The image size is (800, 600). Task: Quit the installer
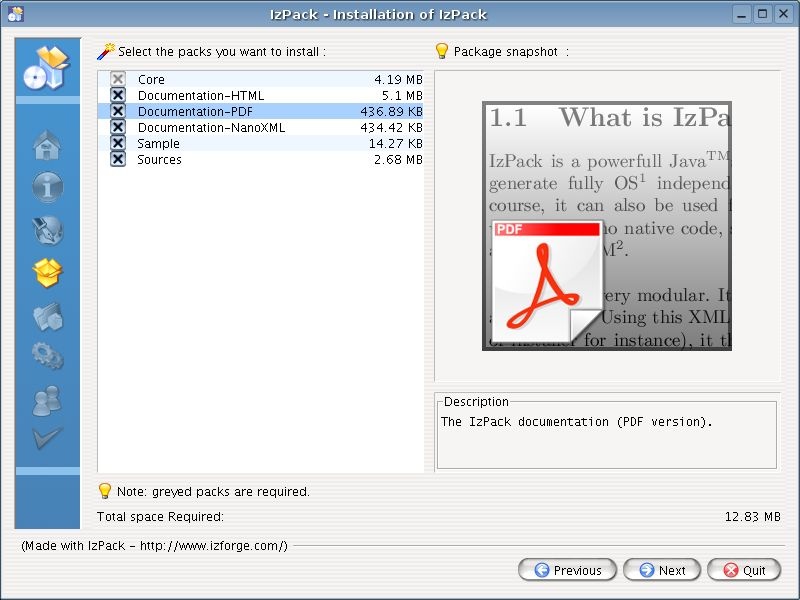[744, 570]
